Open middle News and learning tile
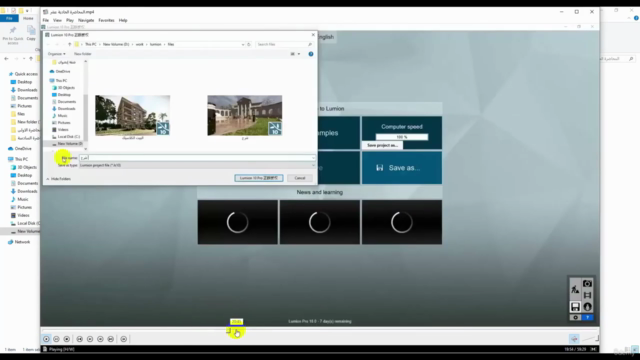 pos(320,222)
